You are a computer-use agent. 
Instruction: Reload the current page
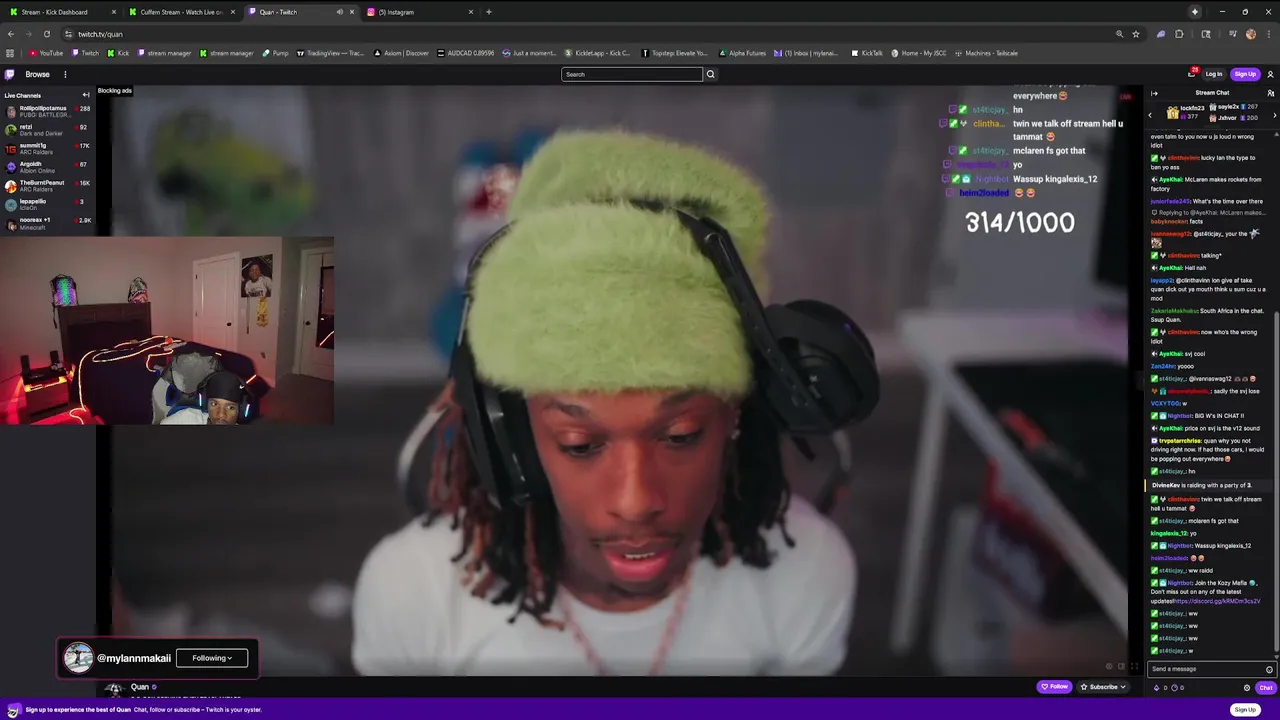tap(46, 34)
